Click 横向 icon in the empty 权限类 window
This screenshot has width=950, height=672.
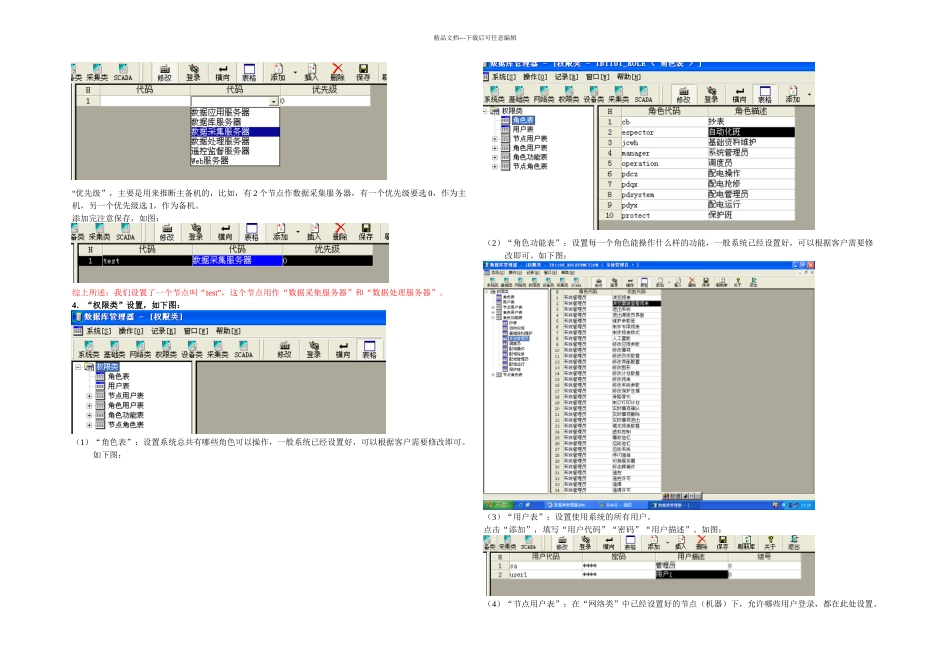[x=343, y=350]
